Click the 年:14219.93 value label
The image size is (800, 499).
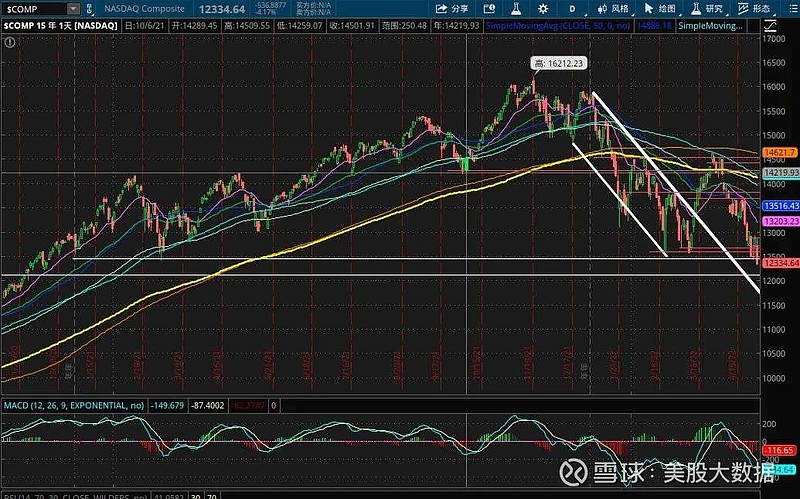[x=457, y=26]
